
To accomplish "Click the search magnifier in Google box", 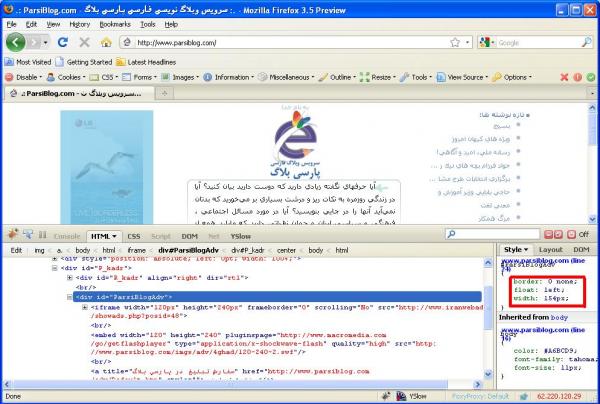I will [x=587, y=42].
